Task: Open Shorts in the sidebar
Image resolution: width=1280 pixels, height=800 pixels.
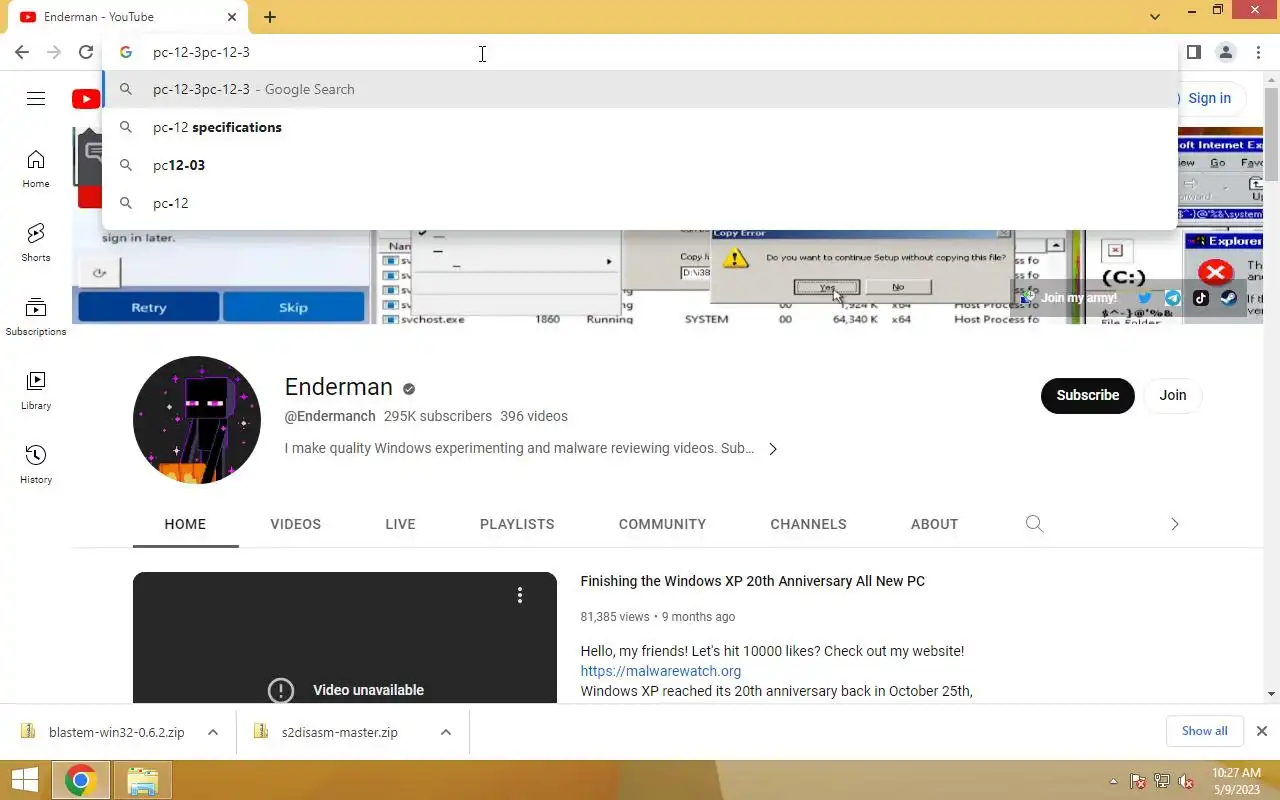Action: [x=36, y=243]
